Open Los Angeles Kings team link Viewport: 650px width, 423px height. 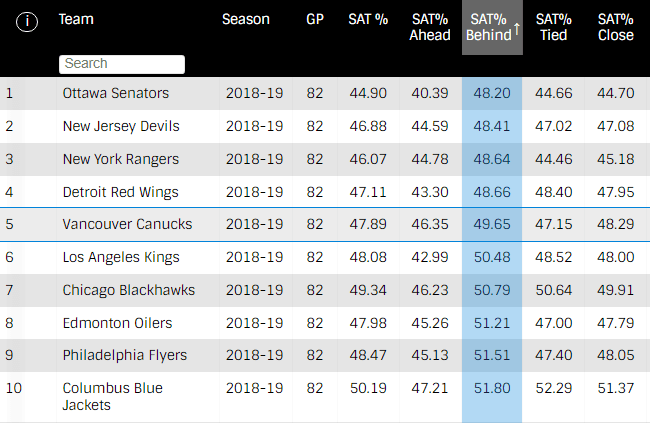[120, 257]
